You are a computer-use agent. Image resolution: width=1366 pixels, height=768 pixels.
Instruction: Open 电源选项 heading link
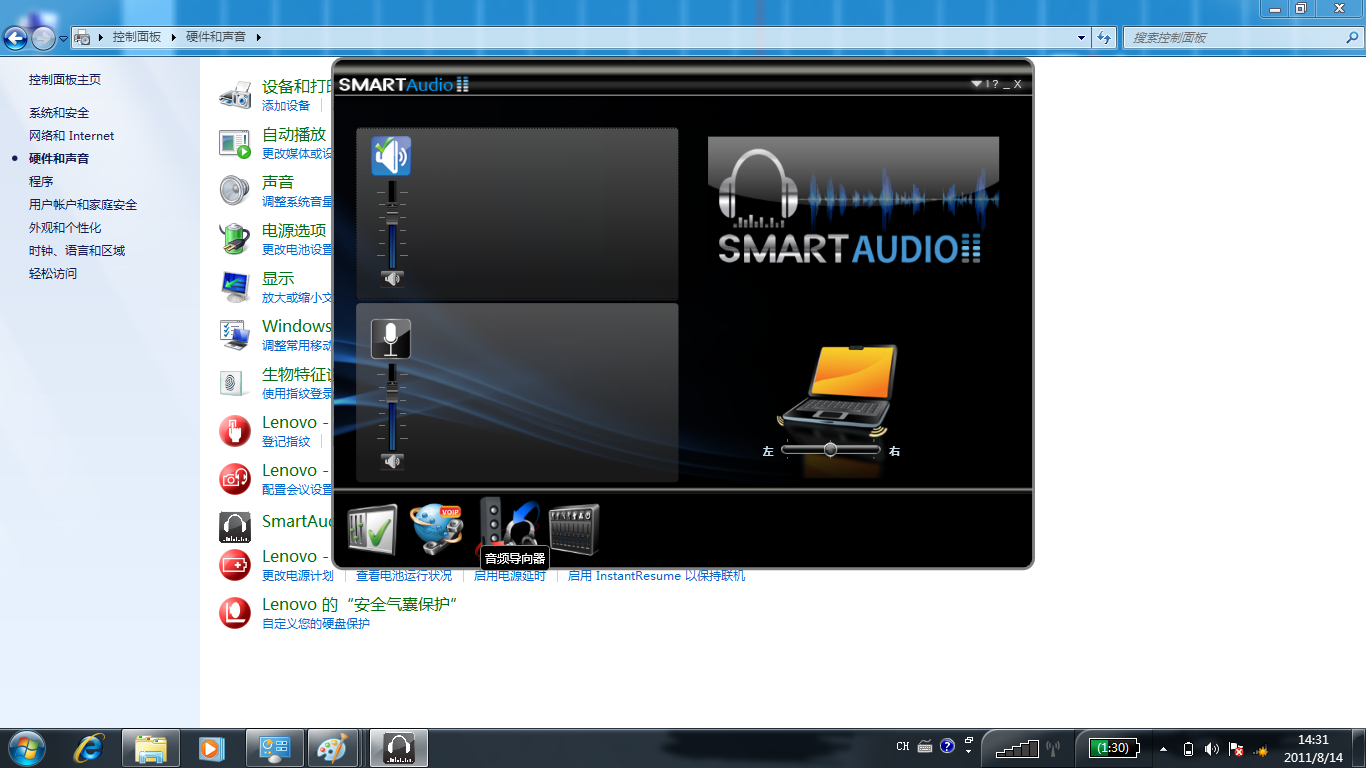[x=294, y=230]
